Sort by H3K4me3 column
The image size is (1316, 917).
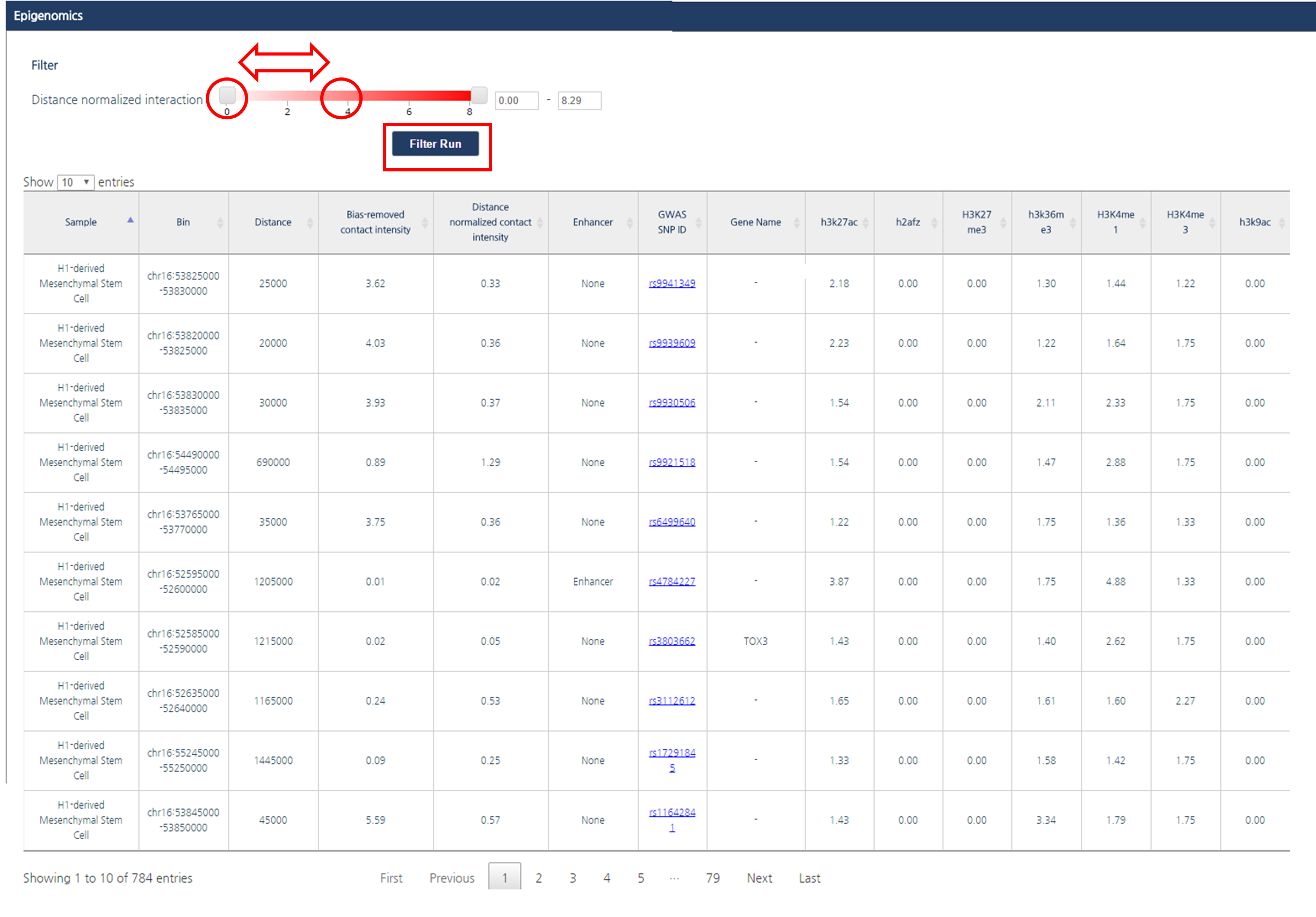pos(1186,222)
